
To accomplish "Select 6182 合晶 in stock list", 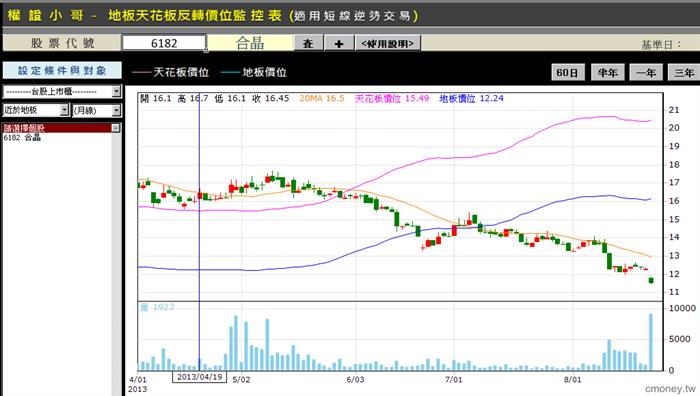I will pos(22,138).
